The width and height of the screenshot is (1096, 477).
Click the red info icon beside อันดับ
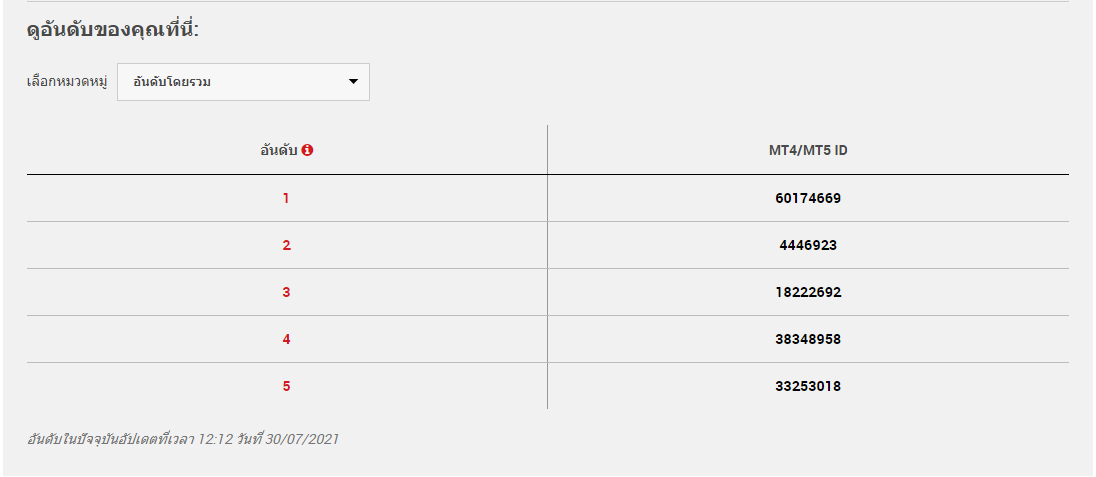tap(308, 150)
